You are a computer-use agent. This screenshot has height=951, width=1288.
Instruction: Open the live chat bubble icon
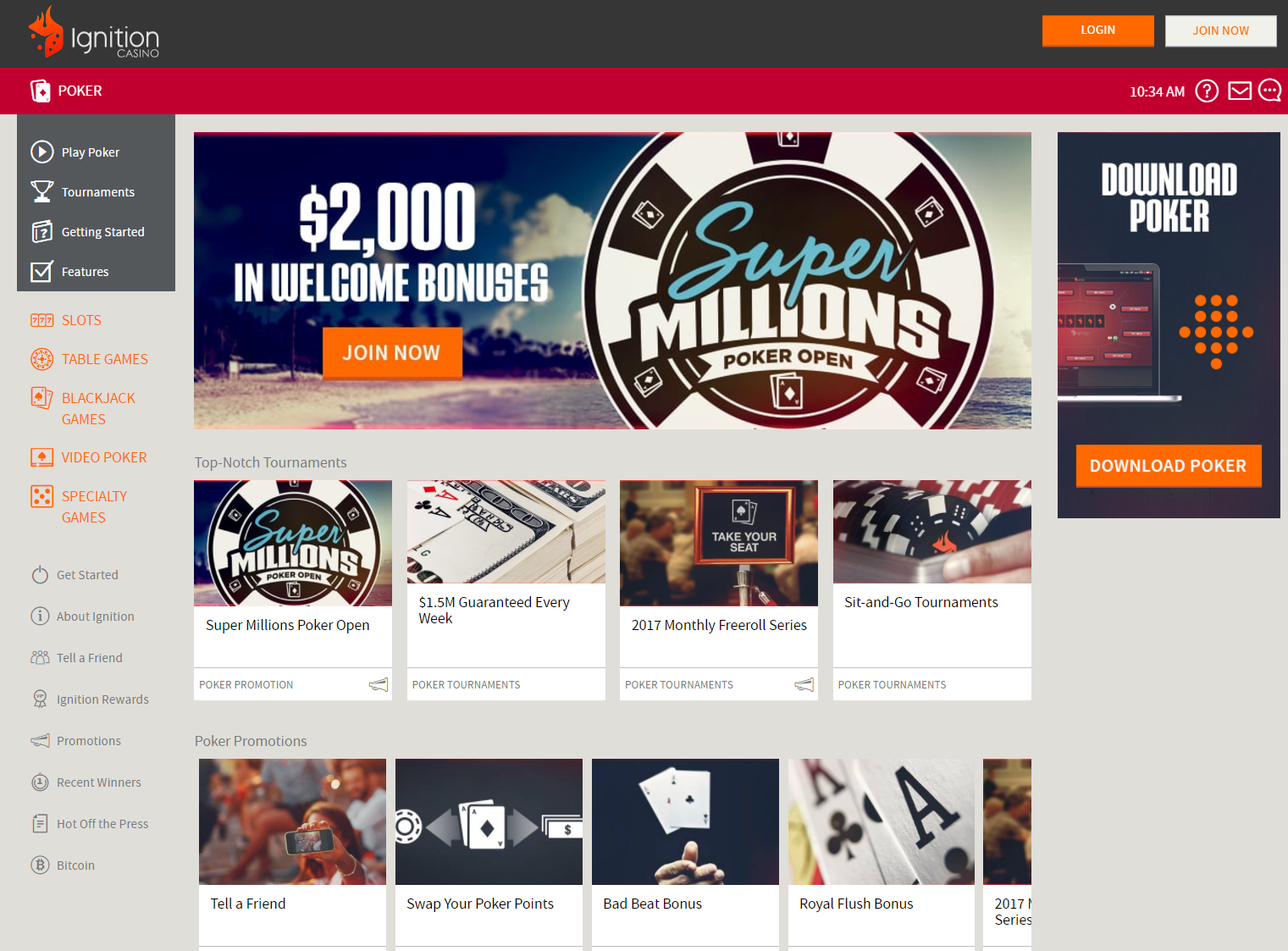point(1269,91)
